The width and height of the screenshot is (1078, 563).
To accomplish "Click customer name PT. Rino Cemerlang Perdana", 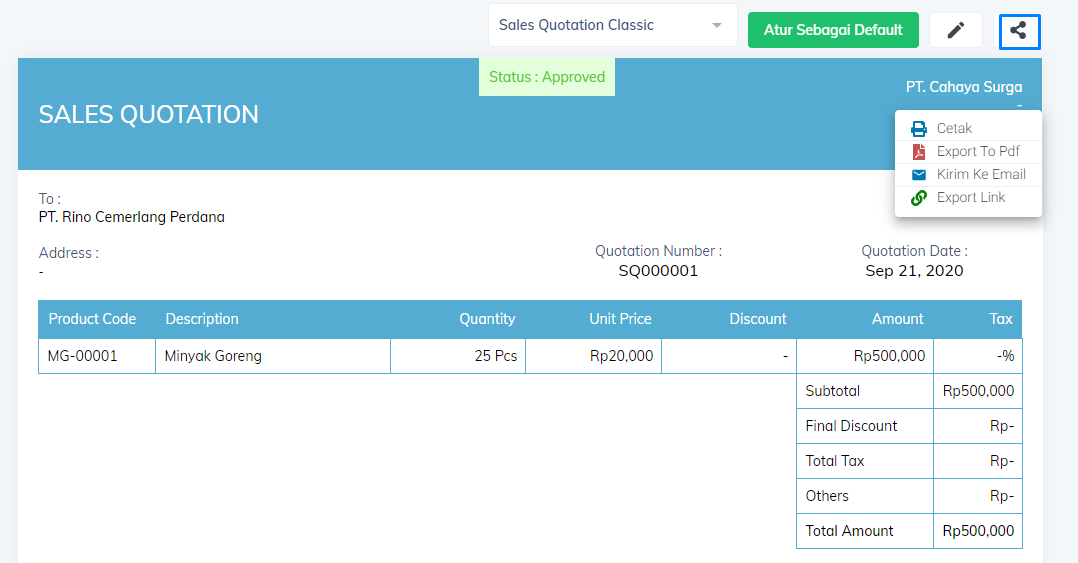I will coord(131,217).
